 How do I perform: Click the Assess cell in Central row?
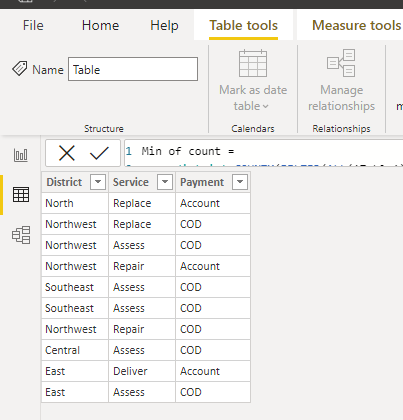(142, 350)
